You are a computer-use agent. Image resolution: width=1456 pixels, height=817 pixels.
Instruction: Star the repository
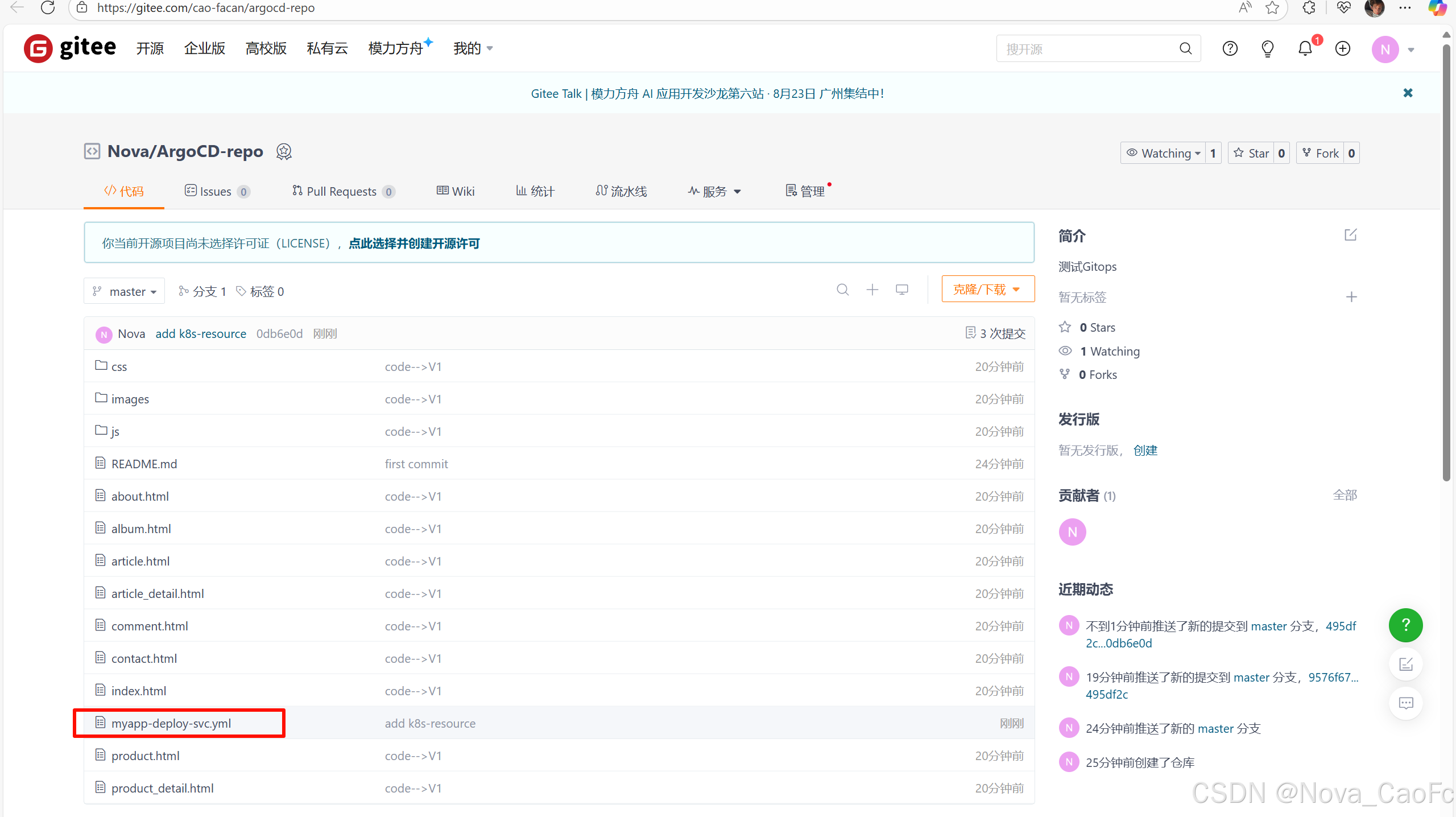tap(1251, 153)
